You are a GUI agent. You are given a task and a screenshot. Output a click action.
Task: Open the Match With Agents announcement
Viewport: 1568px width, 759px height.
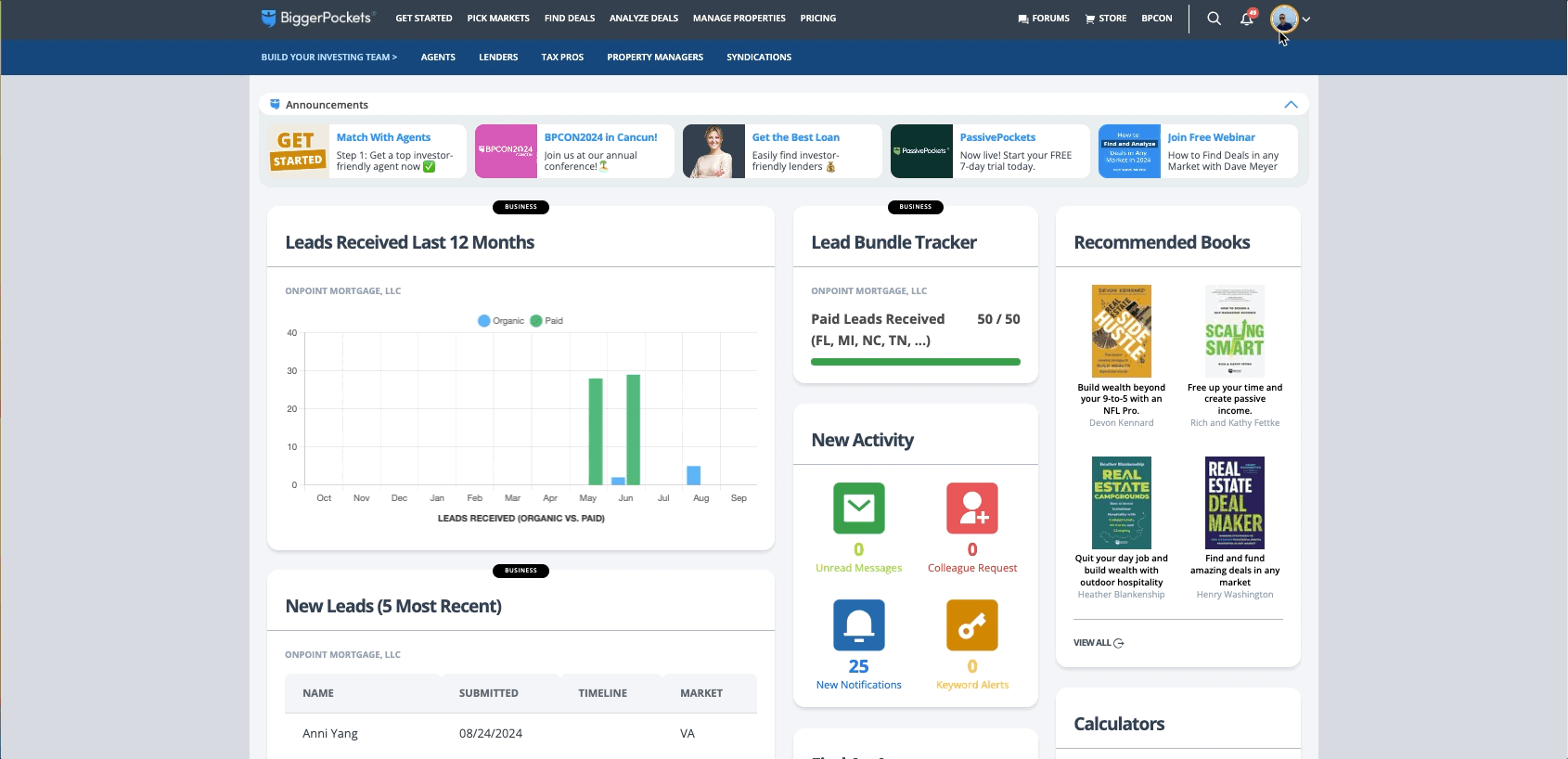click(x=383, y=137)
